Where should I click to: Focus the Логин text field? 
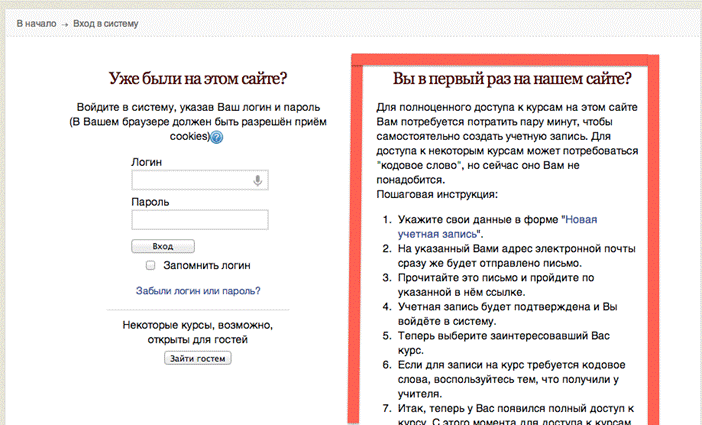click(200, 180)
